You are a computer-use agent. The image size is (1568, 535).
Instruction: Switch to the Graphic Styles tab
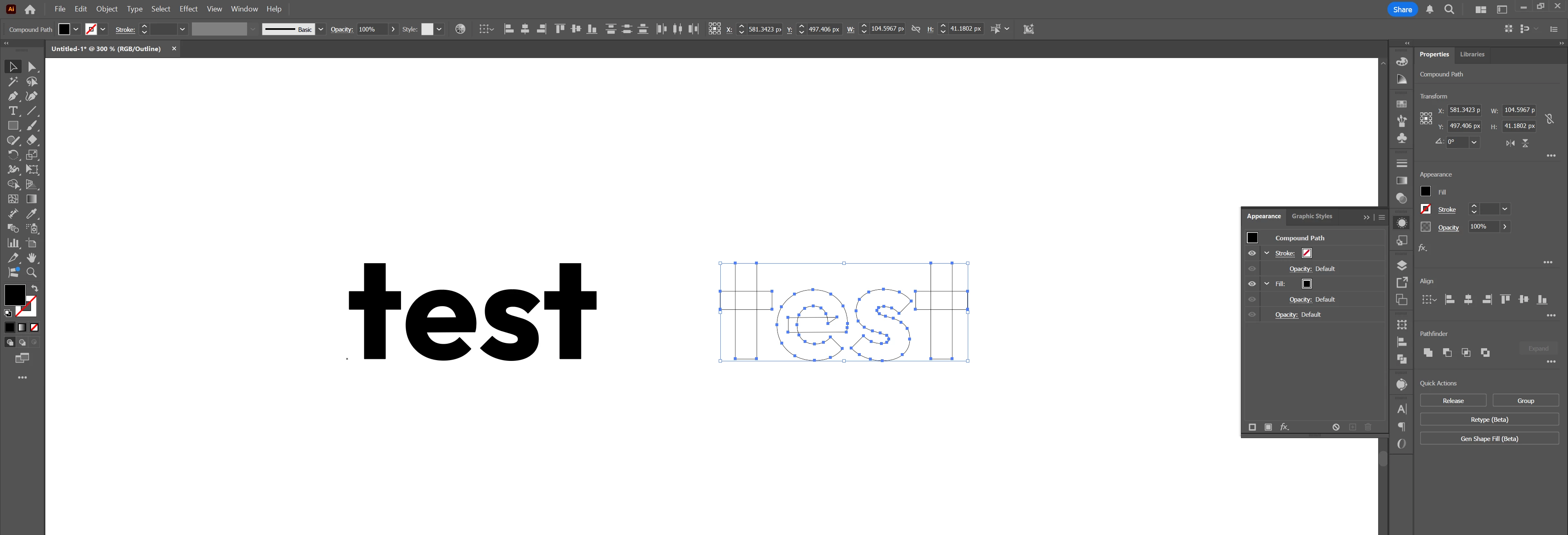[1312, 216]
